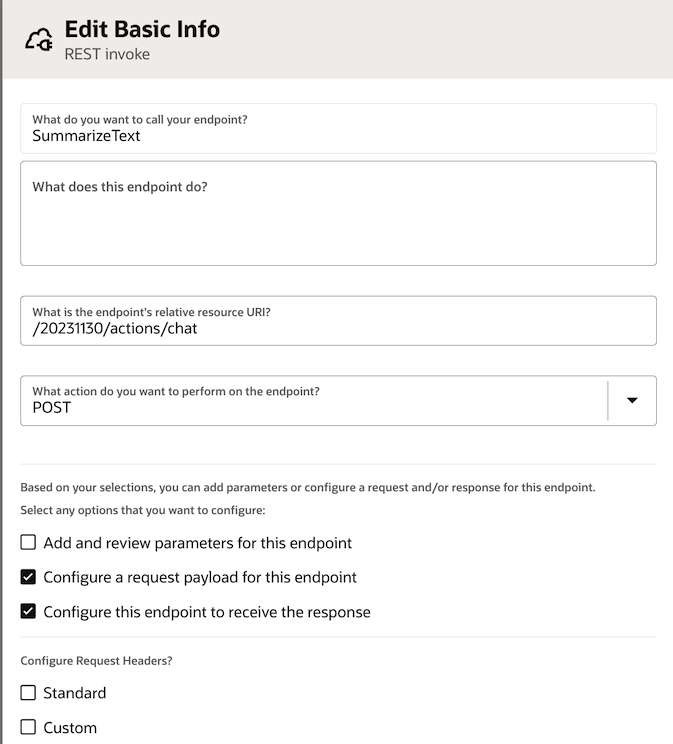Viewport: 673px width, 744px height.
Task: Tick the Custom request headers checkbox
Action: [28, 727]
